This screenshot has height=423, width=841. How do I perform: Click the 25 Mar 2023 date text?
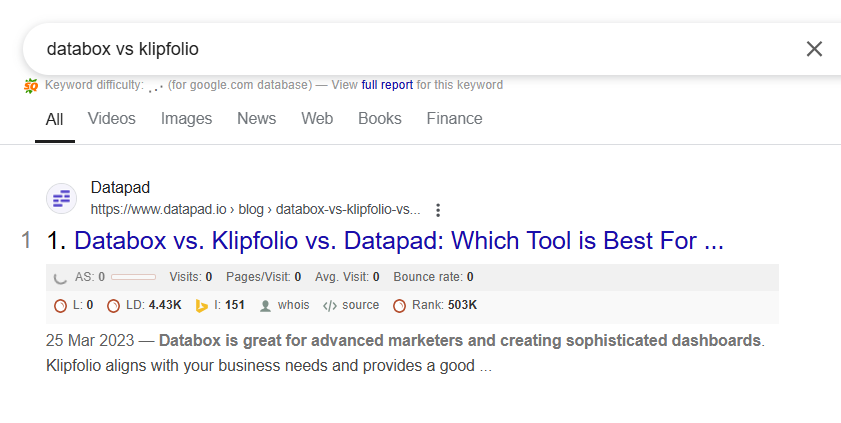coord(90,340)
